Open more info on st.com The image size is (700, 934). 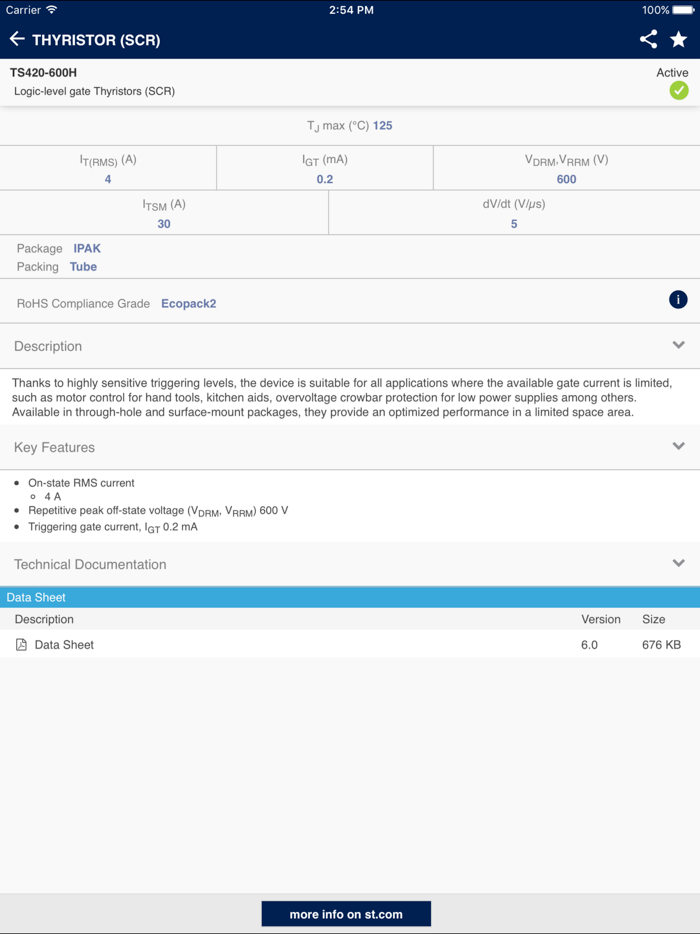point(346,914)
